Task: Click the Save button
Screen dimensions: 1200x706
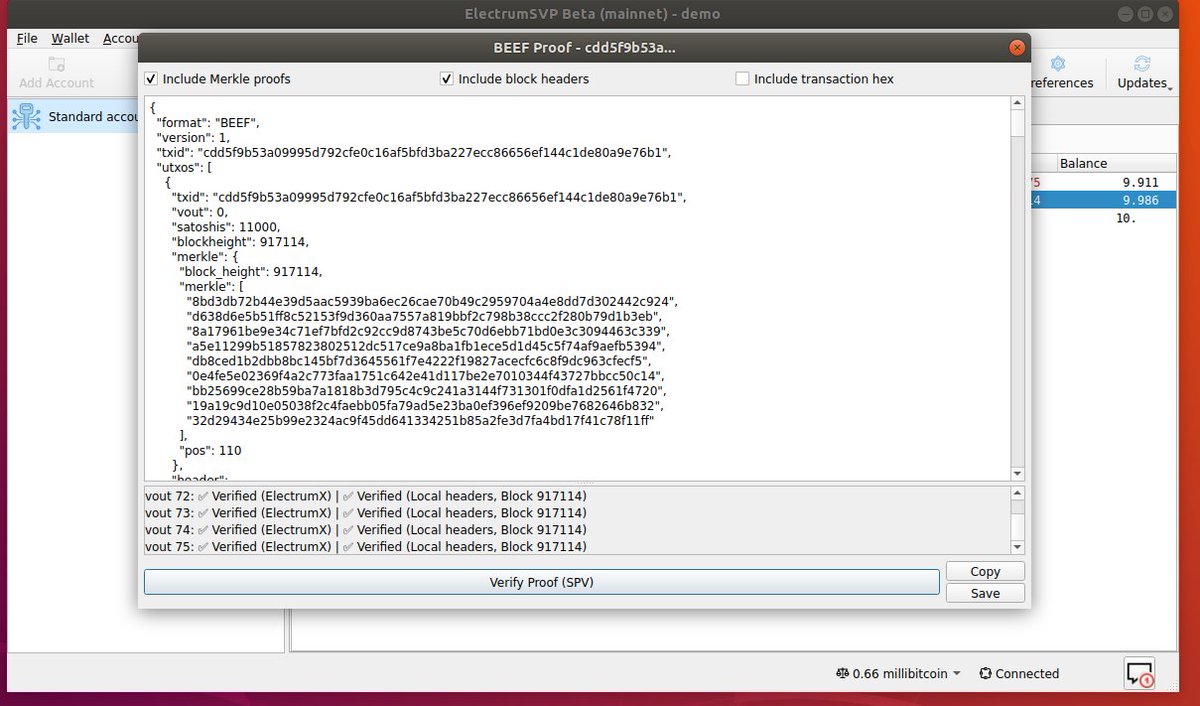Action: click(x=985, y=593)
